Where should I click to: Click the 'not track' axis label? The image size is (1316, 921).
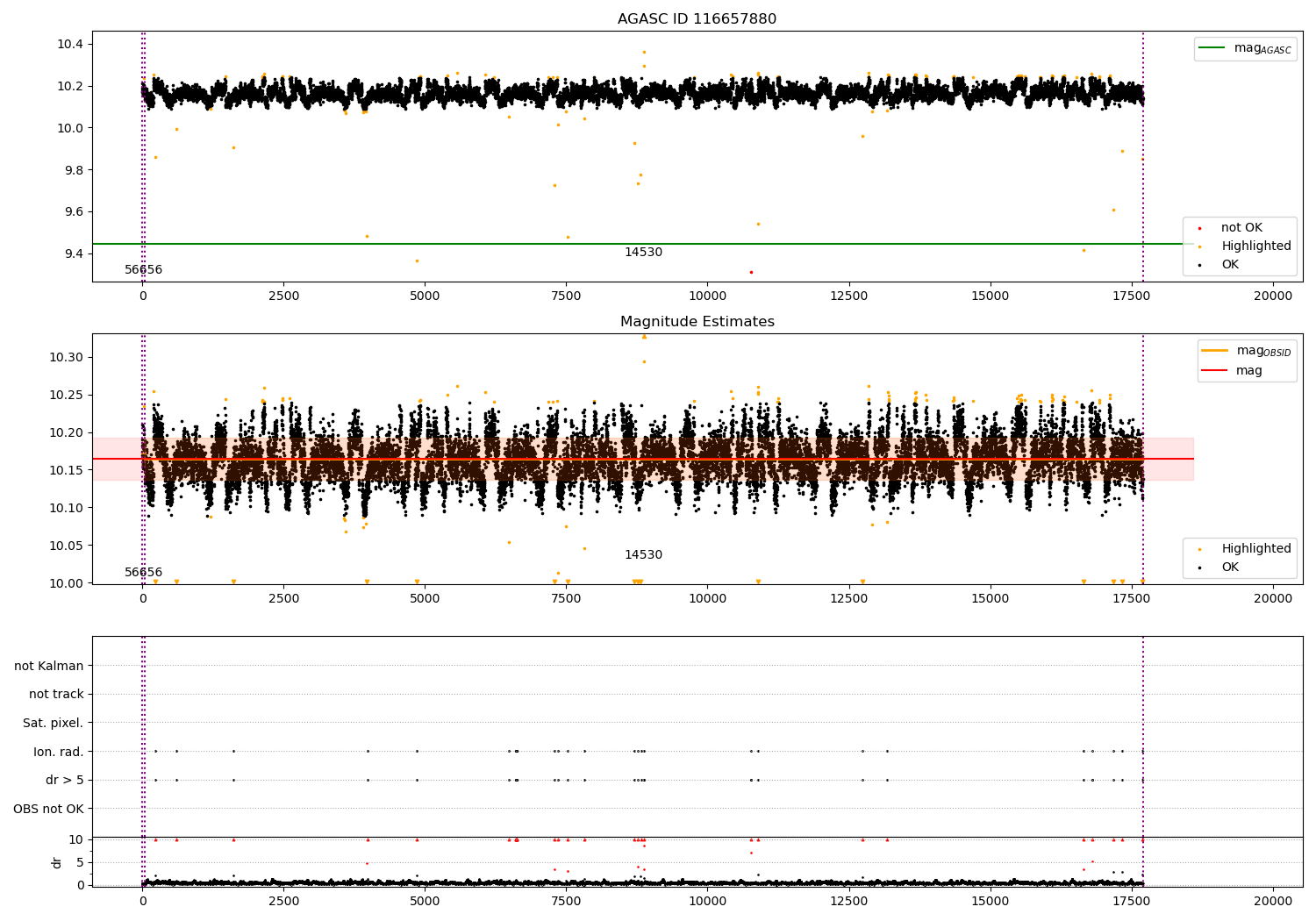(56, 695)
